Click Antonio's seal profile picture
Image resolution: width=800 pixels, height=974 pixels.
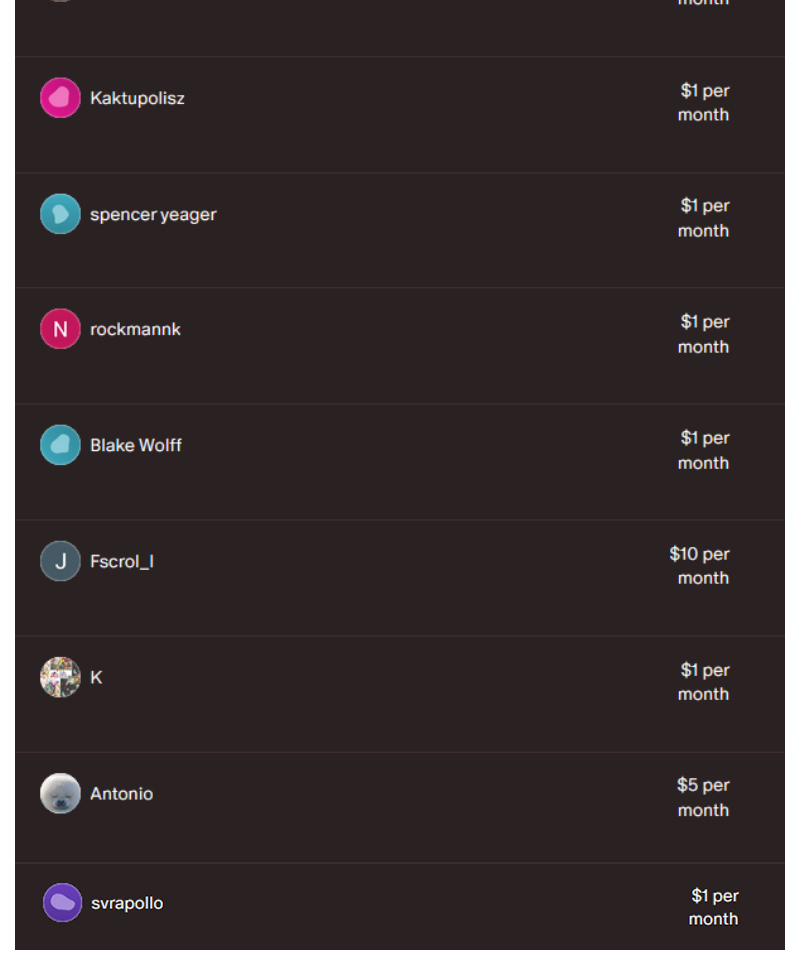(60, 793)
